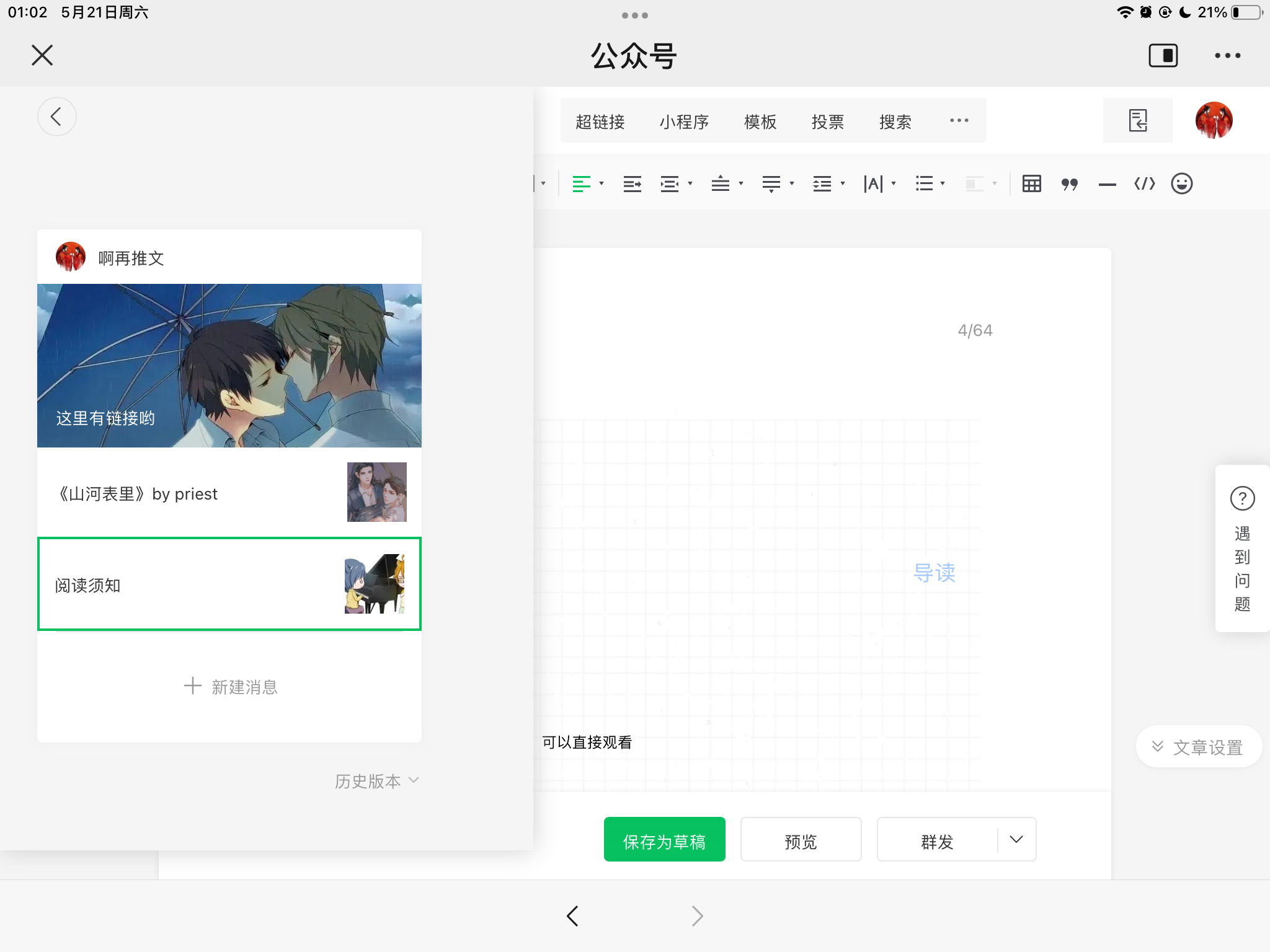This screenshot has height=952, width=1270.
Task: Toggle the split-view sidebar icon
Action: [1163, 55]
